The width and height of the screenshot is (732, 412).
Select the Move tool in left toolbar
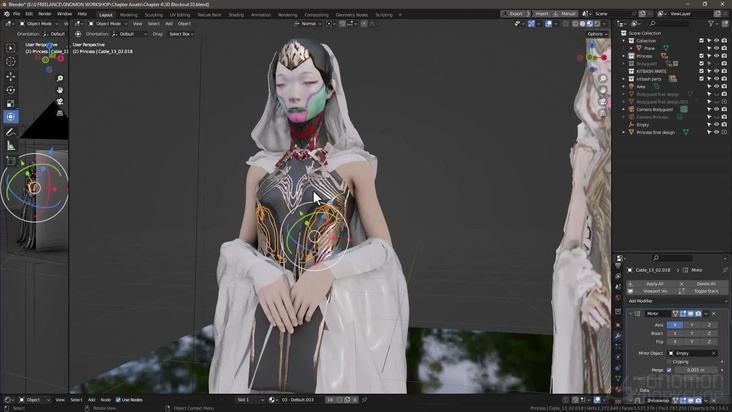tap(10, 76)
